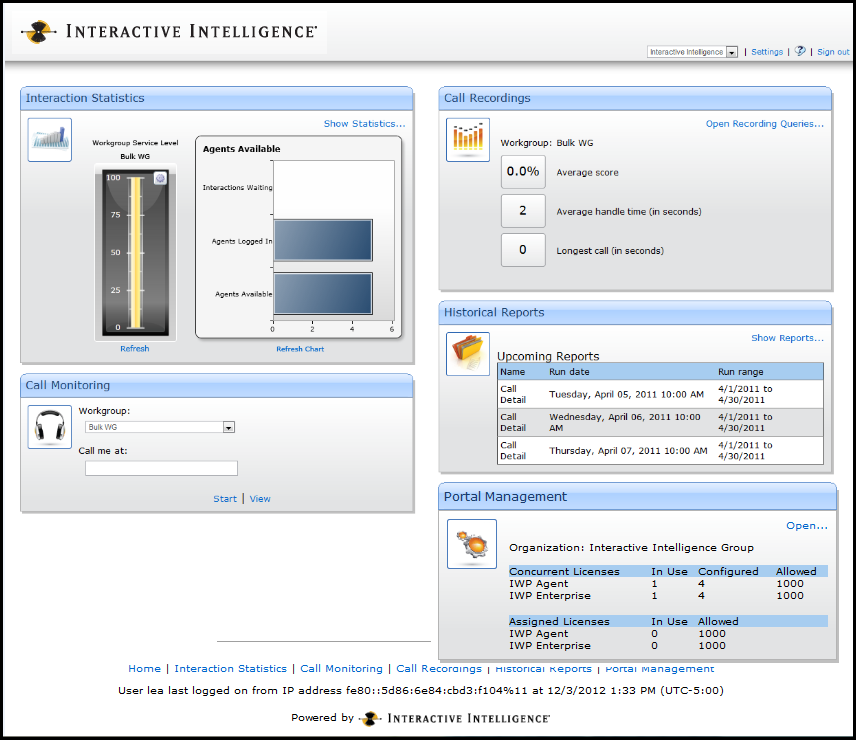The width and height of the screenshot is (856, 740).
Task: Refresh the Agents Available chart
Action: click(300, 349)
